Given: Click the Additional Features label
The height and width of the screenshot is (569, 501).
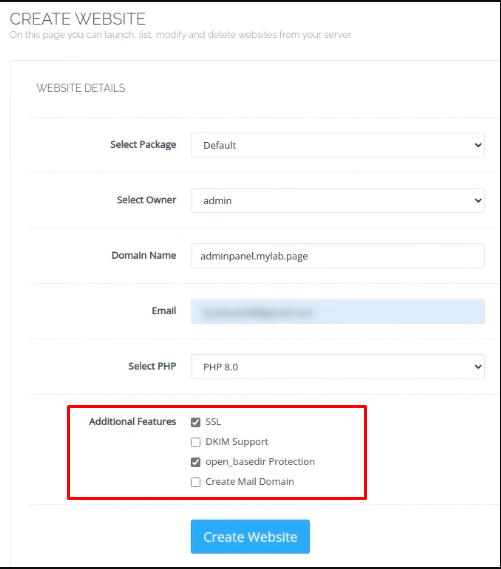Looking at the screenshot, I should coord(132,421).
